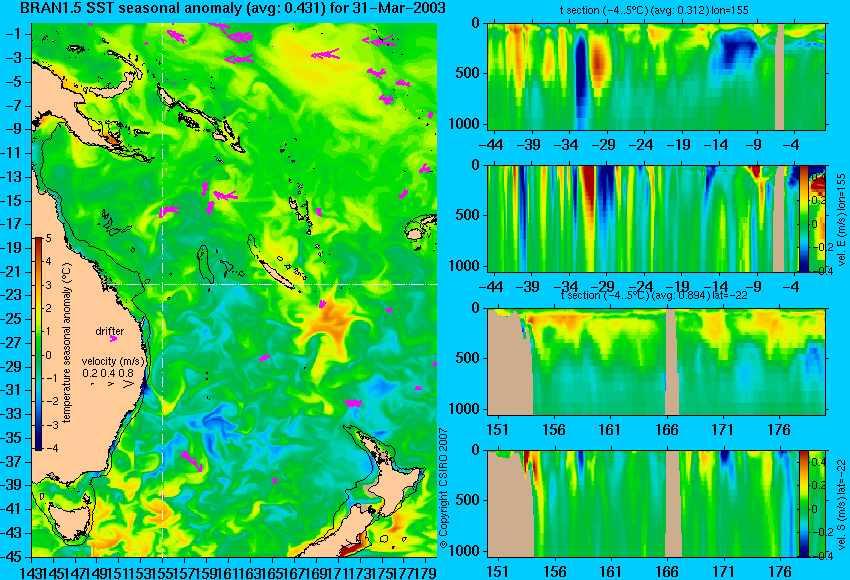Open the temperature section plot for lat=-22
850x580 pixels.
pos(657,362)
